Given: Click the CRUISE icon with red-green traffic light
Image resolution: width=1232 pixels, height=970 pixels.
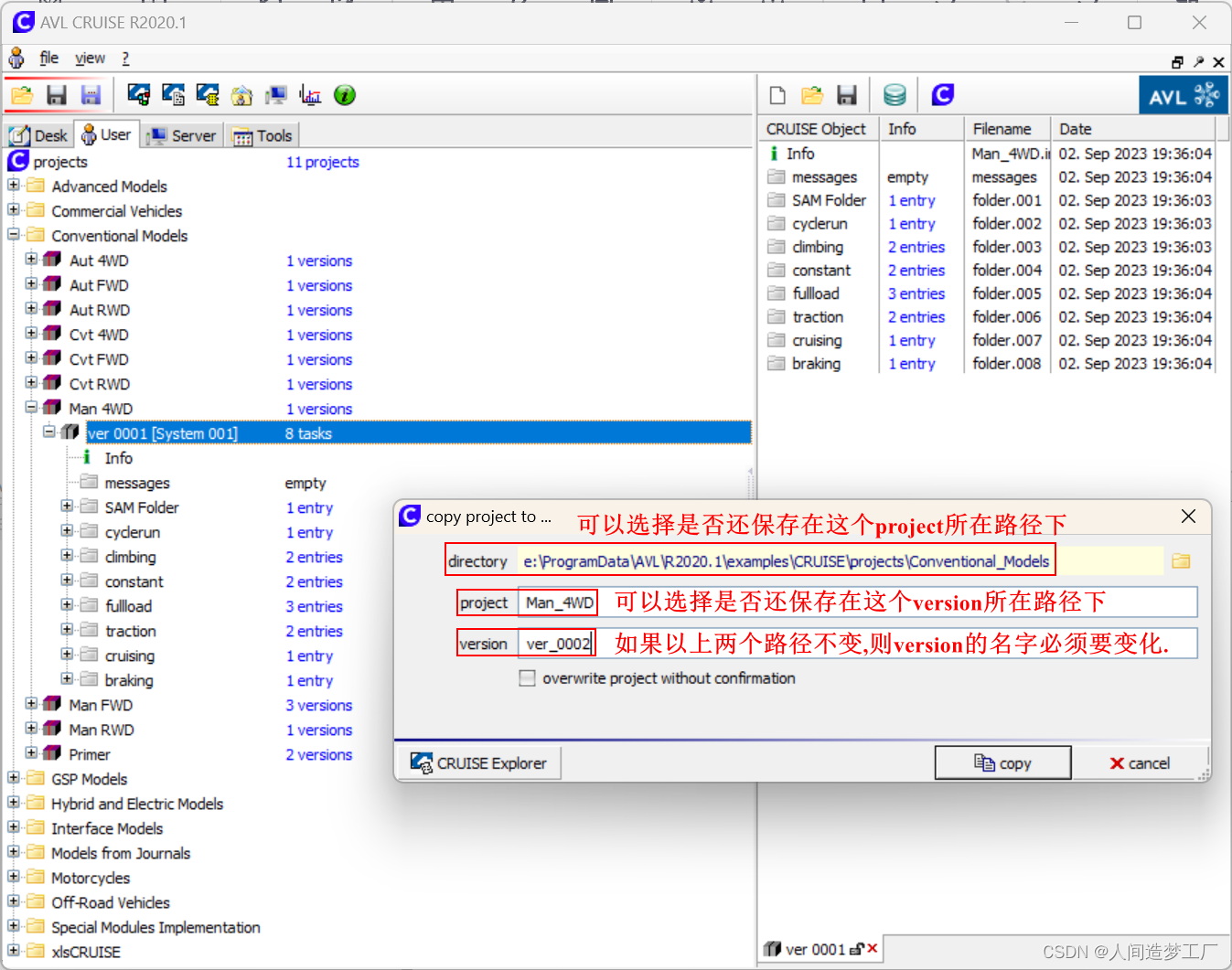Looking at the screenshot, I should (x=139, y=95).
